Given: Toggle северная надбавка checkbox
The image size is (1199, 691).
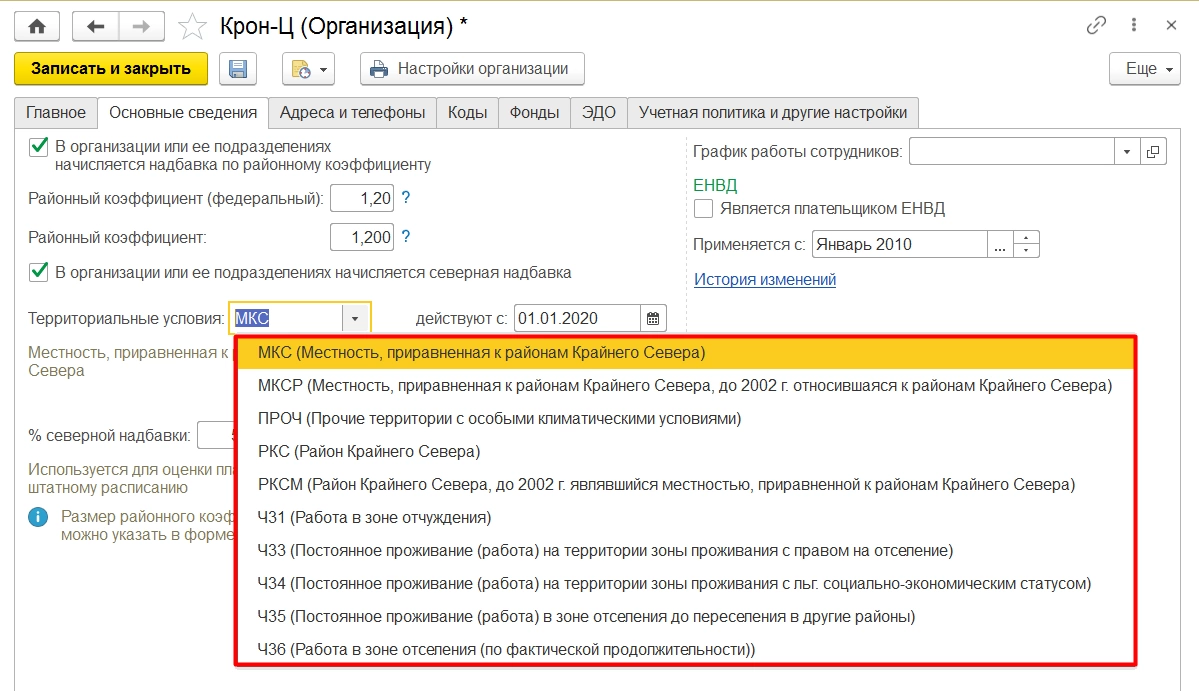Looking at the screenshot, I should coord(38,272).
